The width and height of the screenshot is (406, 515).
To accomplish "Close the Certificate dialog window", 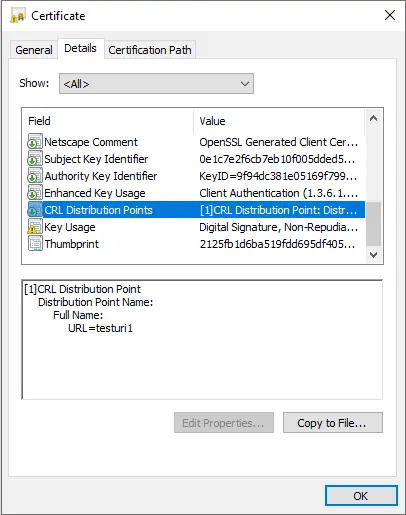I will (389, 15).
